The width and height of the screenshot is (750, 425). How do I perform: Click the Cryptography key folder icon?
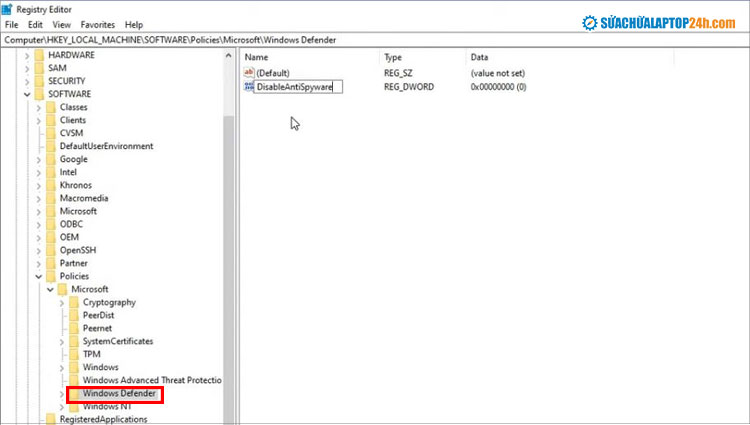(74, 302)
